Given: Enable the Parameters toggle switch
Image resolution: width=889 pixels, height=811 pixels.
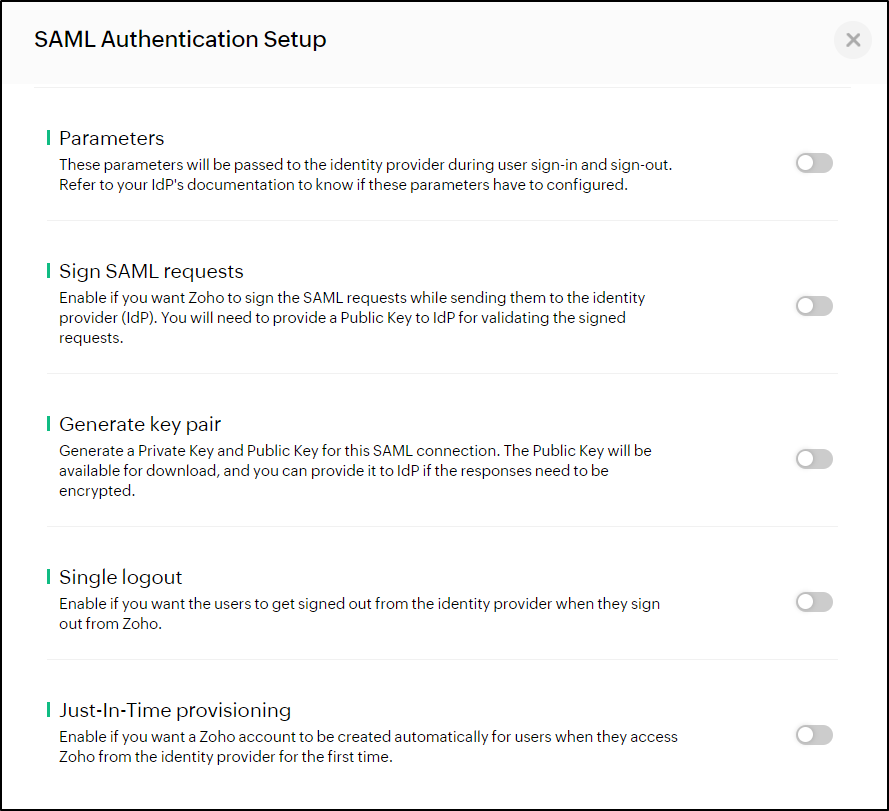Looking at the screenshot, I should (814, 163).
